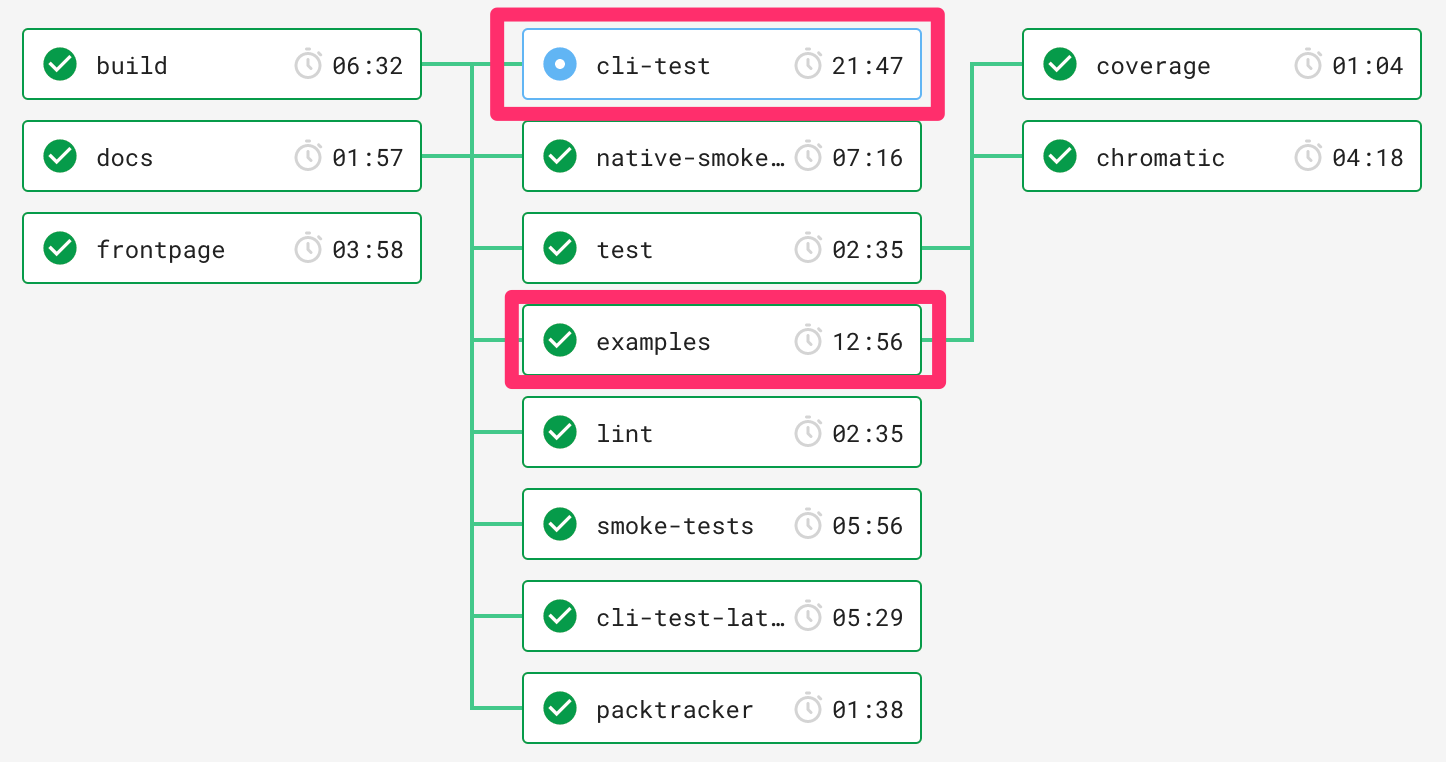
Task: Click the timer icon next to 21:47
Action: coord(808,64)
